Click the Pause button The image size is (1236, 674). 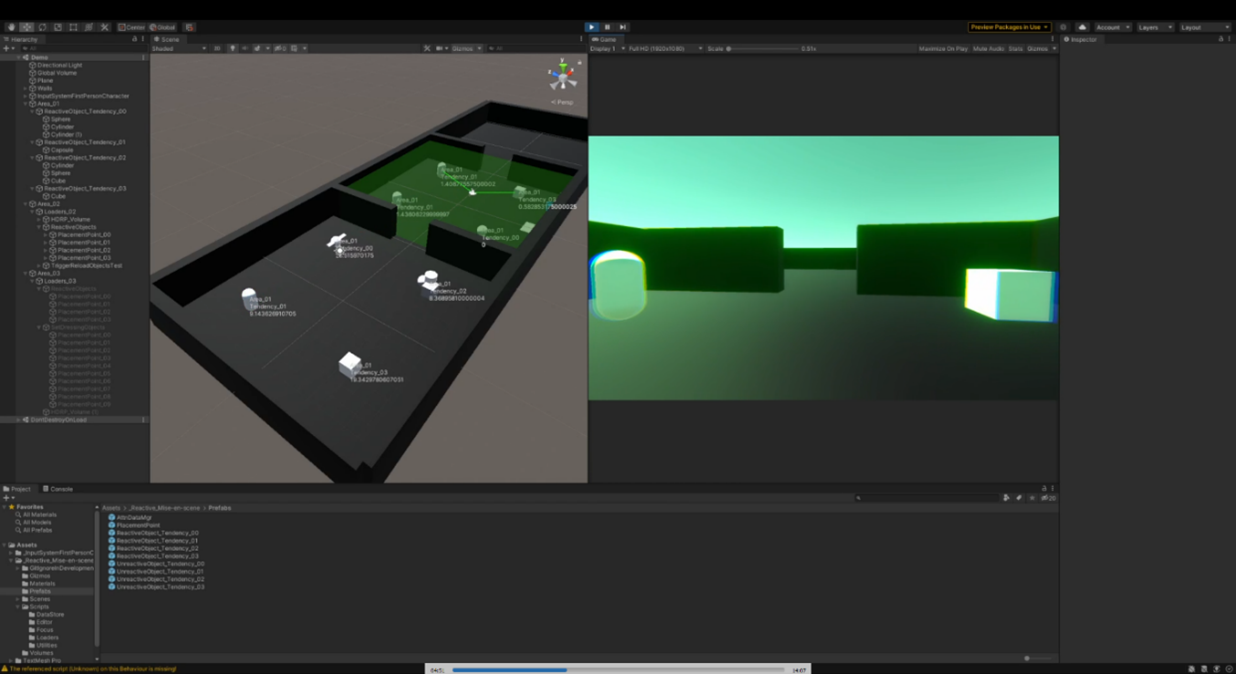[607, 27]
